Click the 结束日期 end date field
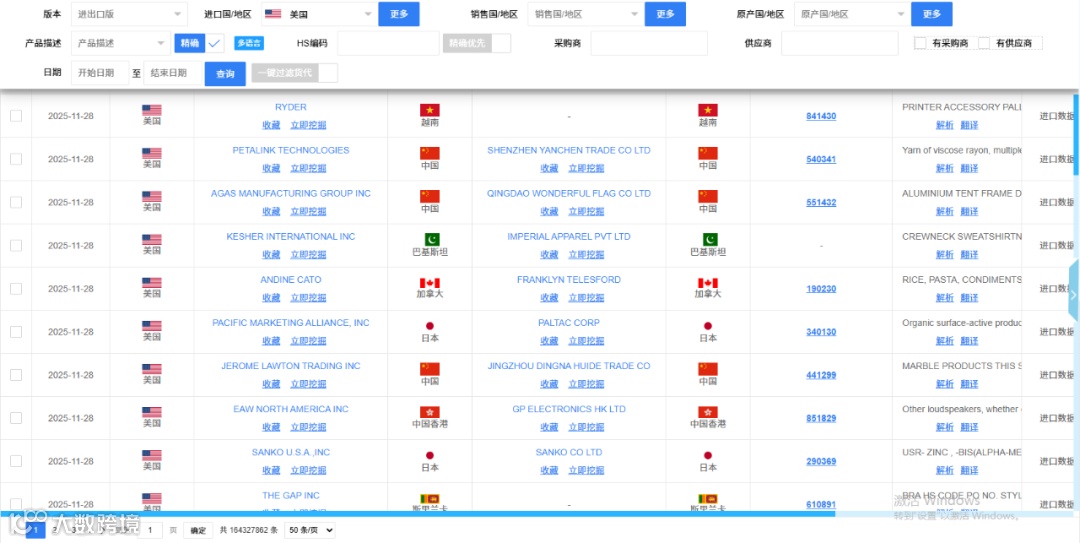Viewport: 1080px width, 543px height. click(x=173, y=73)
